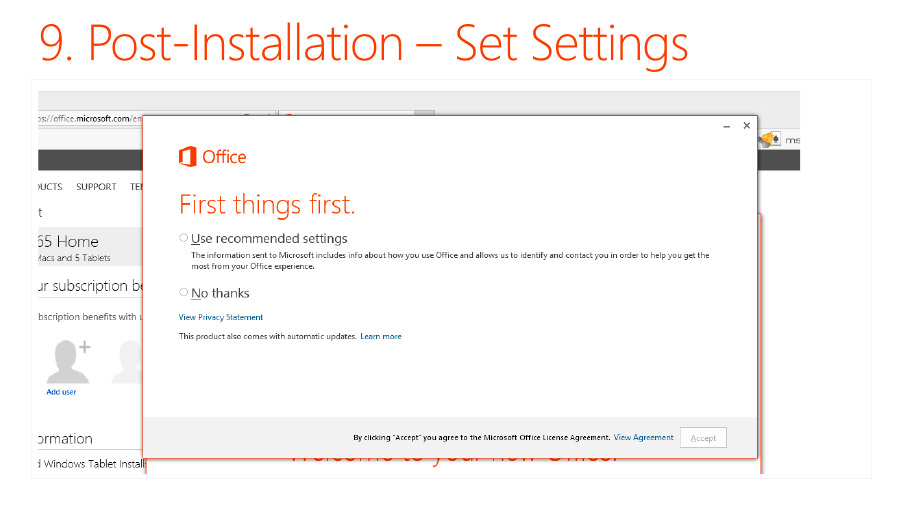
Task: Select the No thanks radio button
Action: [184, 292]
